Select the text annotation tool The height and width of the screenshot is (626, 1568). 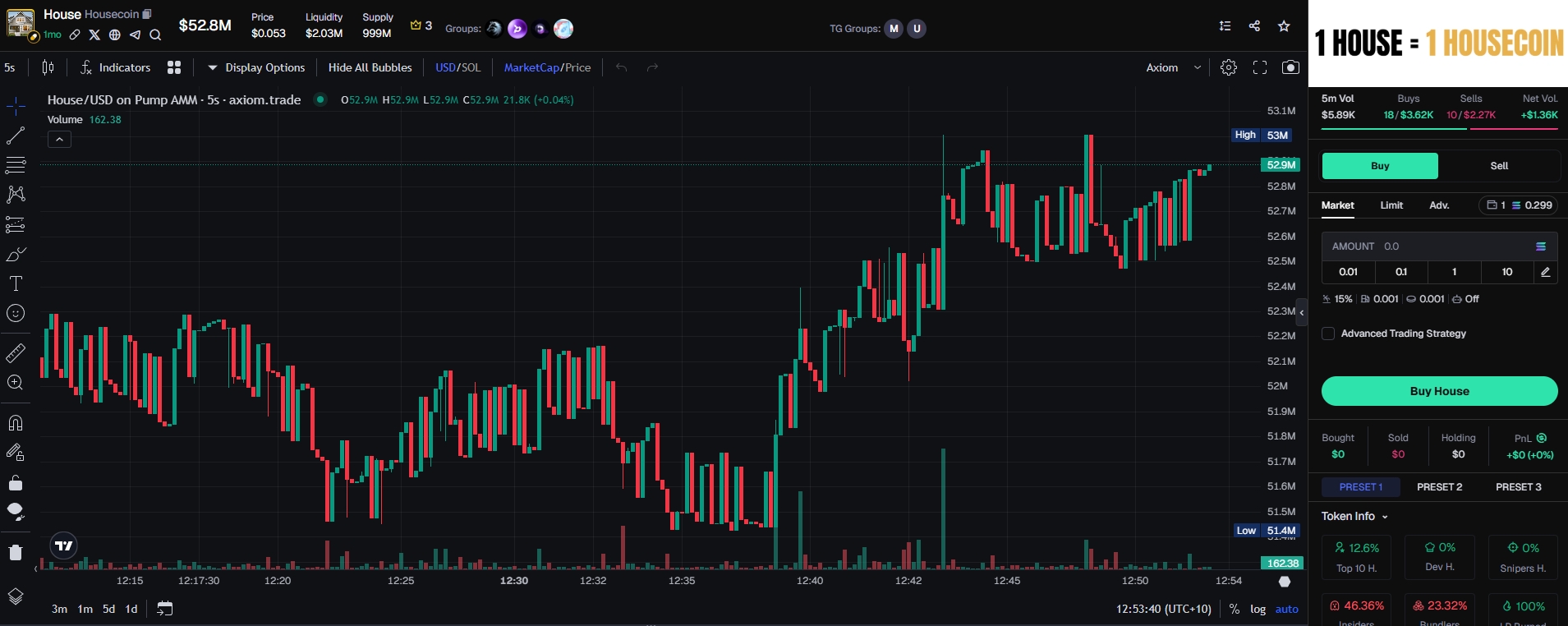click(16, 284)
